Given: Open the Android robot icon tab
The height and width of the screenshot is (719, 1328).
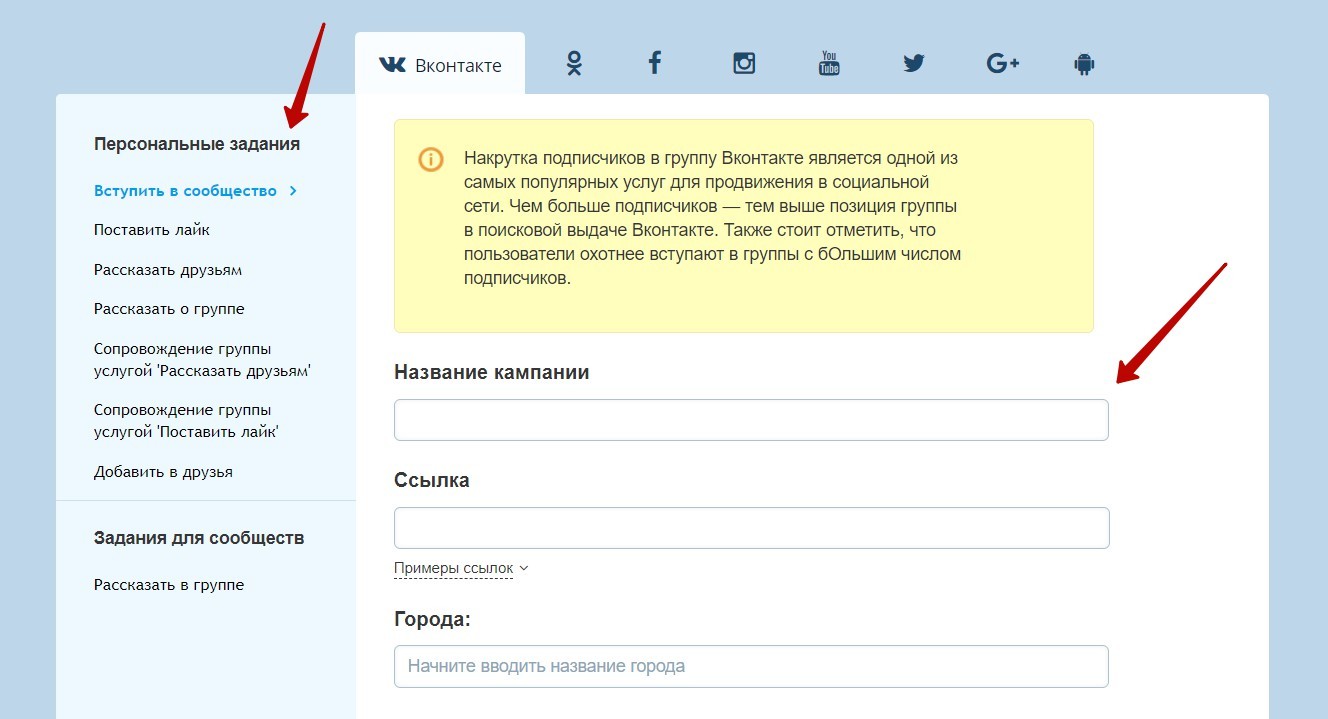Looking at the screenshot, I should point(1084,64).
